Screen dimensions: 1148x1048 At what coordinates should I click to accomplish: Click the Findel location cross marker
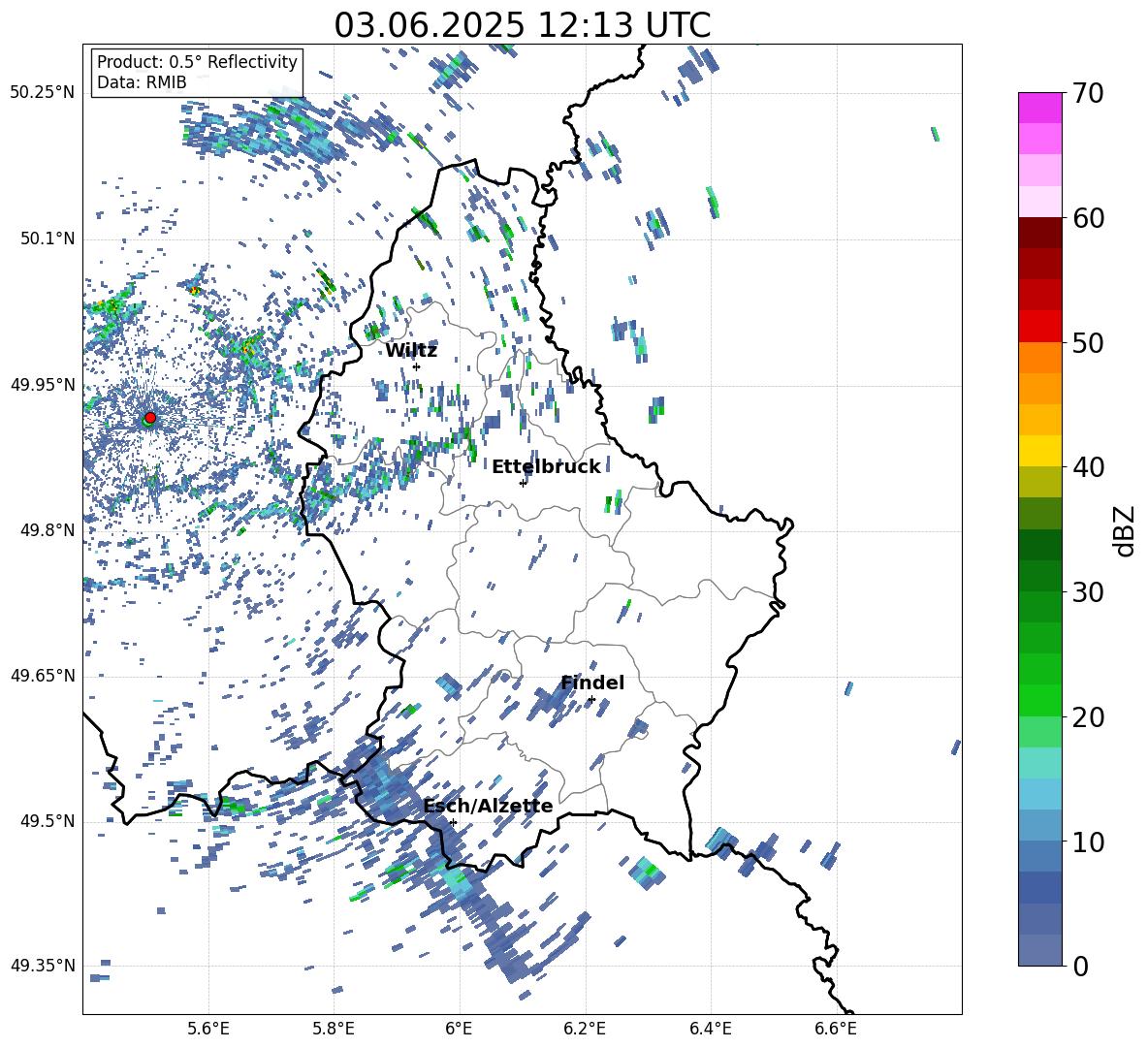pos(591,700)
